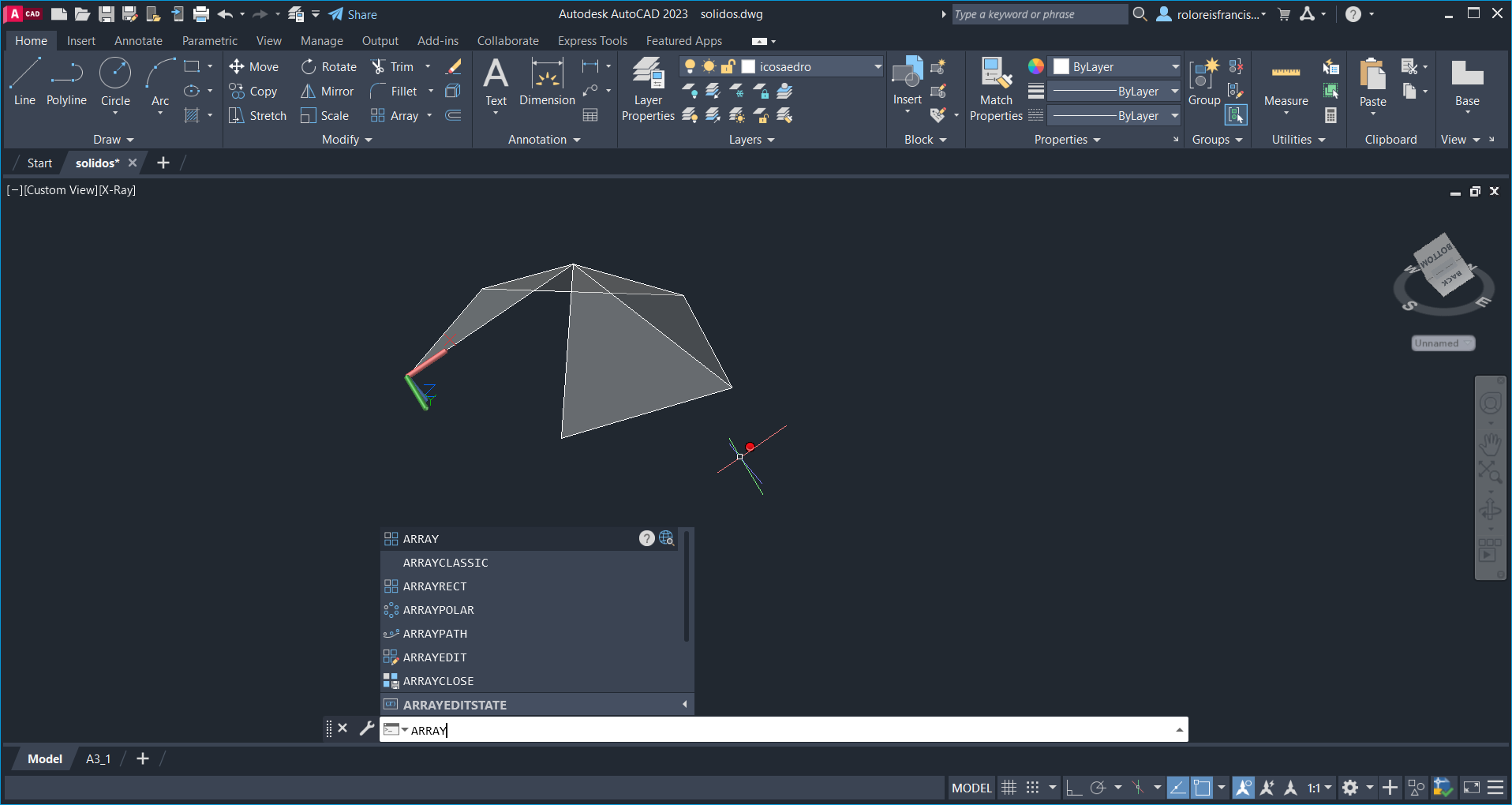
Task: Switch to the Annotate ribbon tab
Action: pos(138,41)
